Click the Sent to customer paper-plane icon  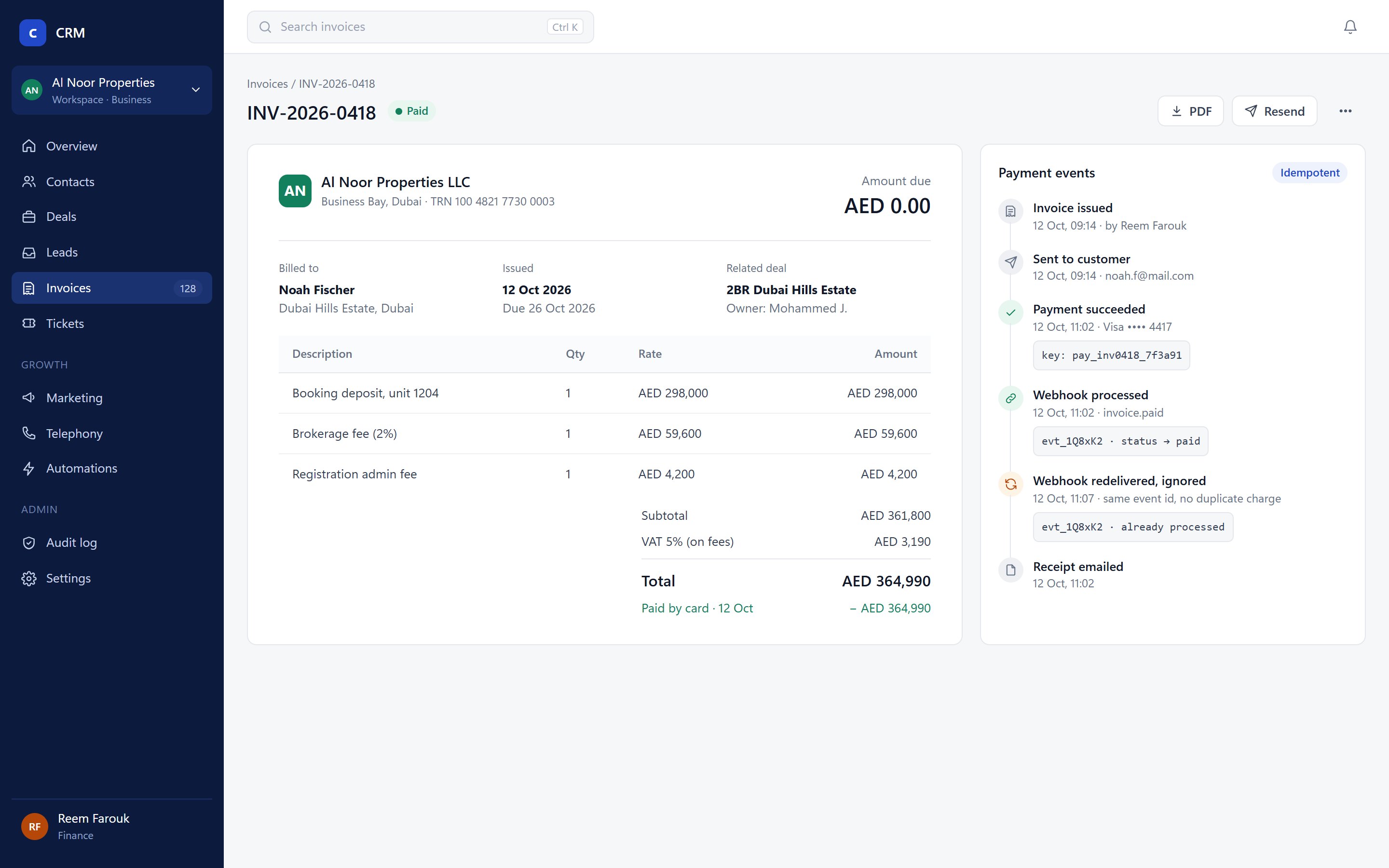click(x=1011, y=262)
